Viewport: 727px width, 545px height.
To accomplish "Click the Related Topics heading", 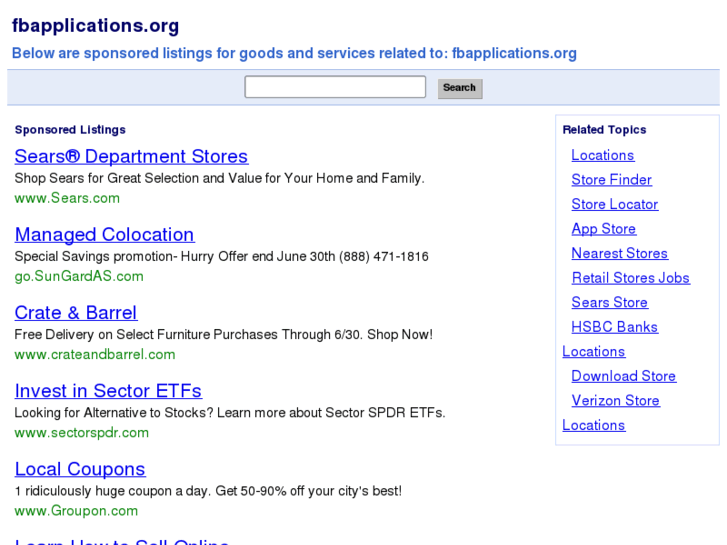I will point(604,130).
